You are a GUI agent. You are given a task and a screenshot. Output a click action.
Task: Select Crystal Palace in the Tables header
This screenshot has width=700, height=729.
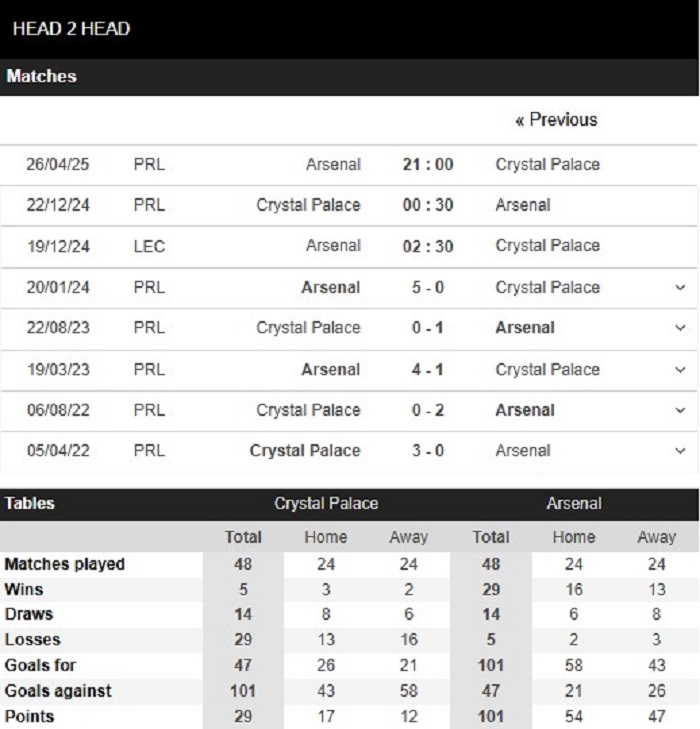[x=326, y=504]
